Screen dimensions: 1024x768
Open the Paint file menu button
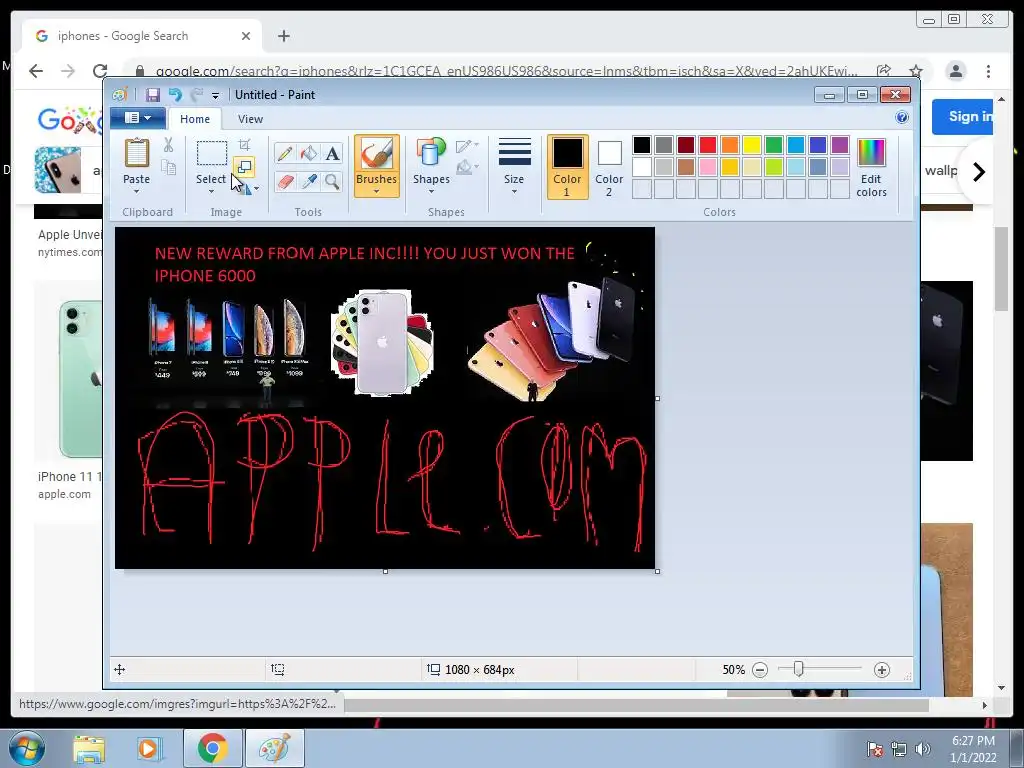point(138,118)
